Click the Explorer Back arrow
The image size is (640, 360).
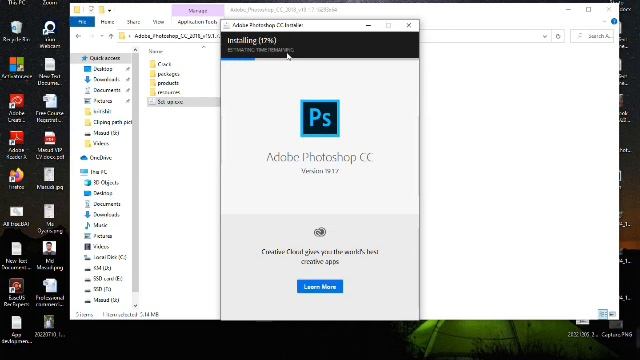78,36
